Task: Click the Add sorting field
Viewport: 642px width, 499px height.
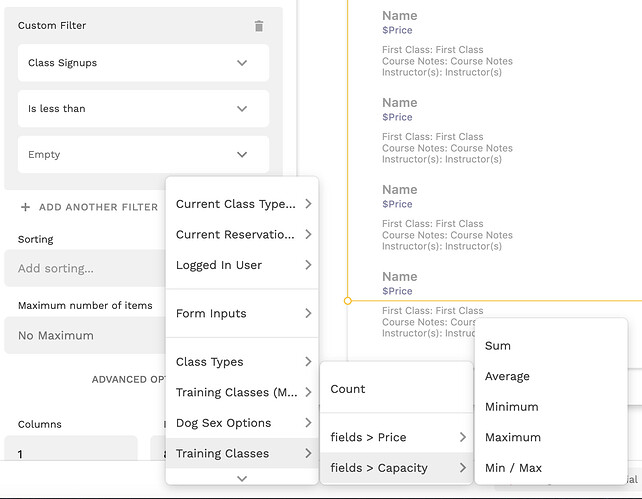Action: pos(85,268)
